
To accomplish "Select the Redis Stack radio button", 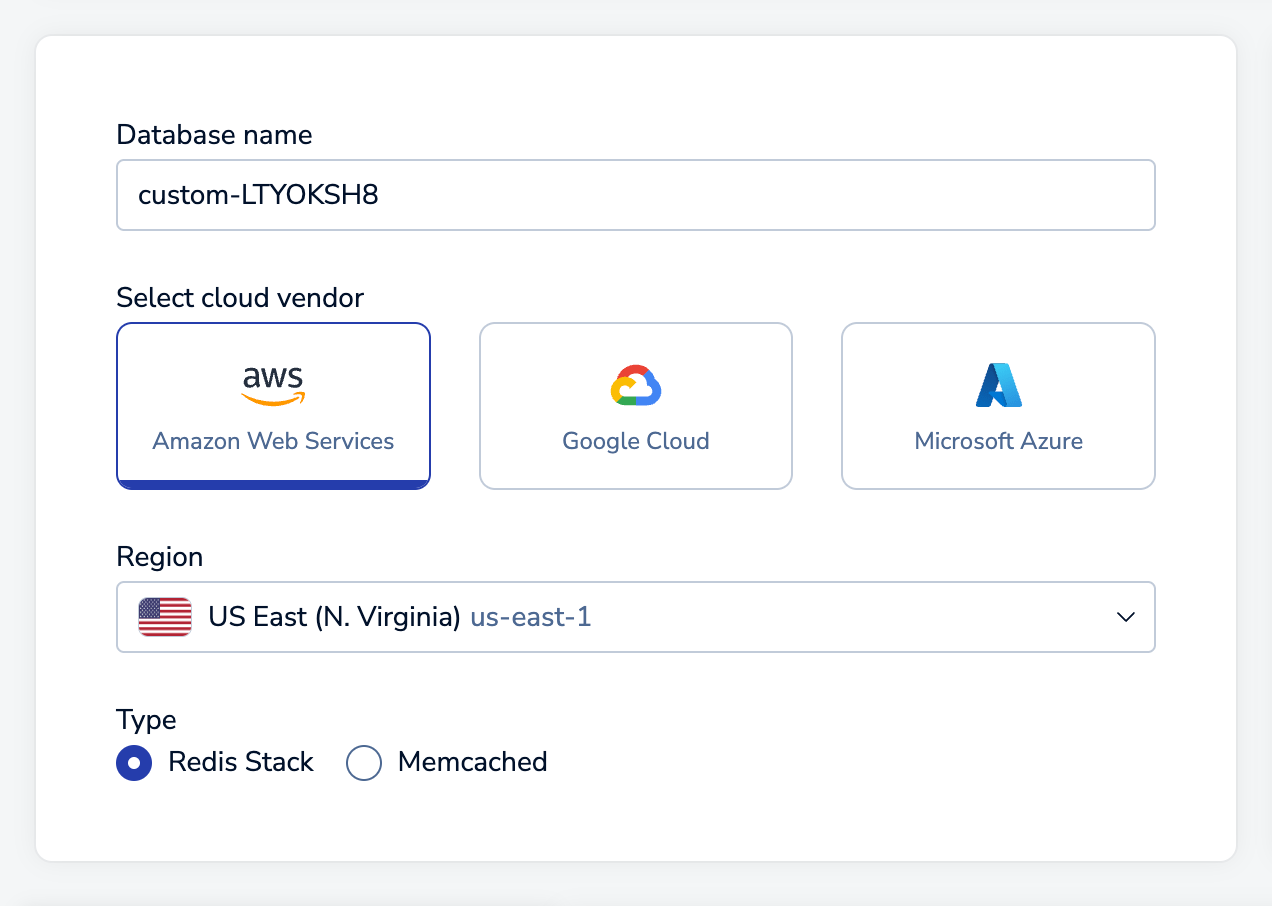I will (x=134, y=763).
